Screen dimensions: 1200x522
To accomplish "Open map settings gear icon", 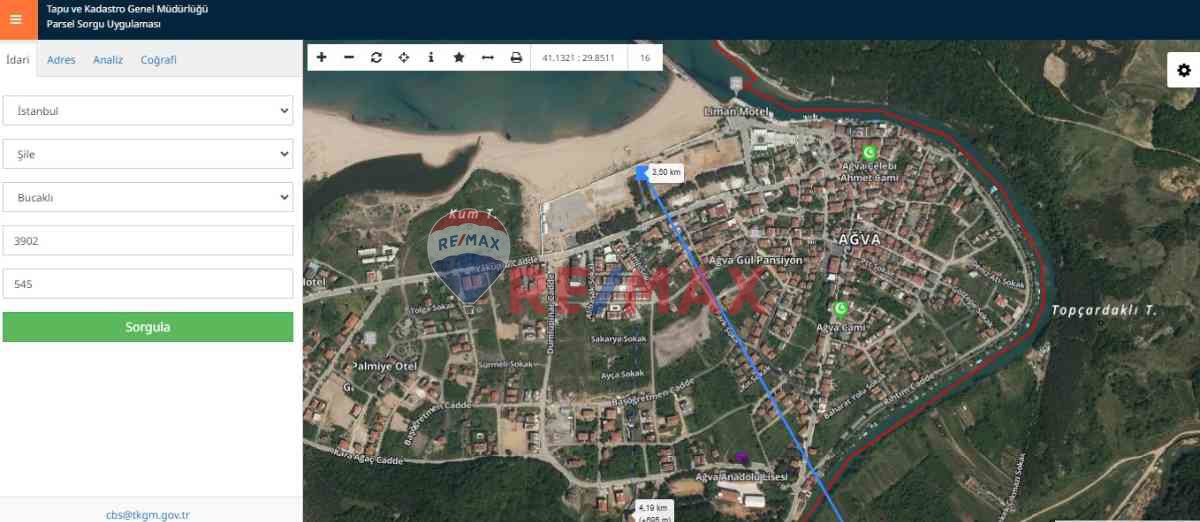I will [x=1184, y=70].
